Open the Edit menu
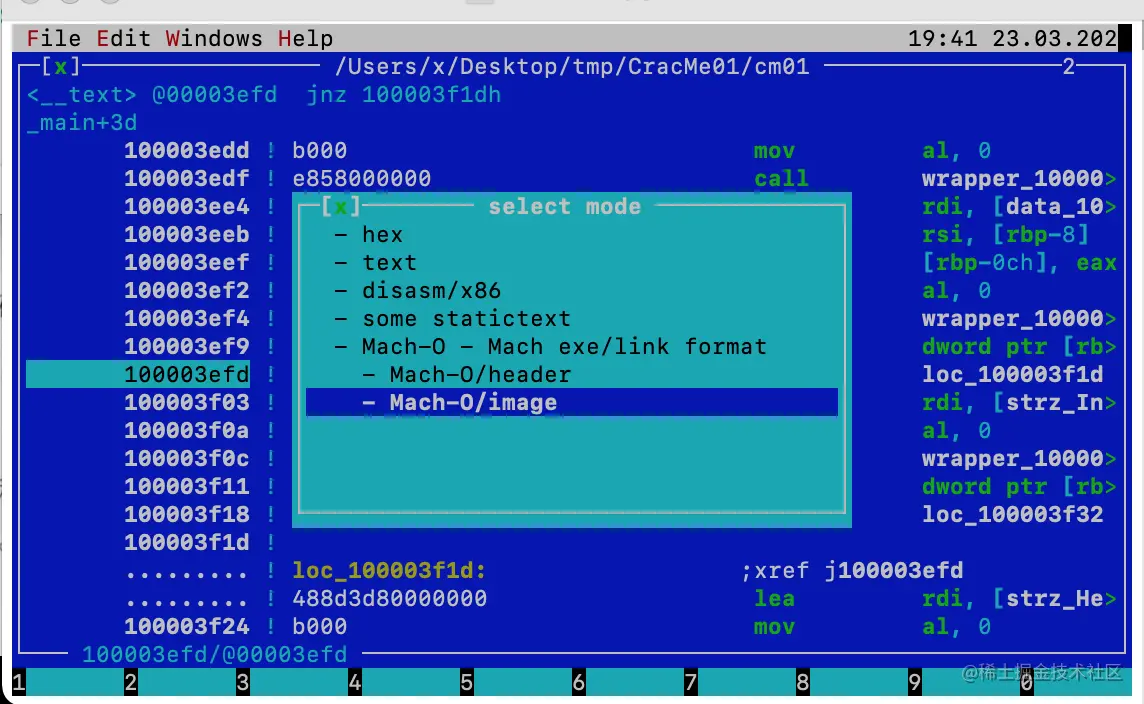 123,38
